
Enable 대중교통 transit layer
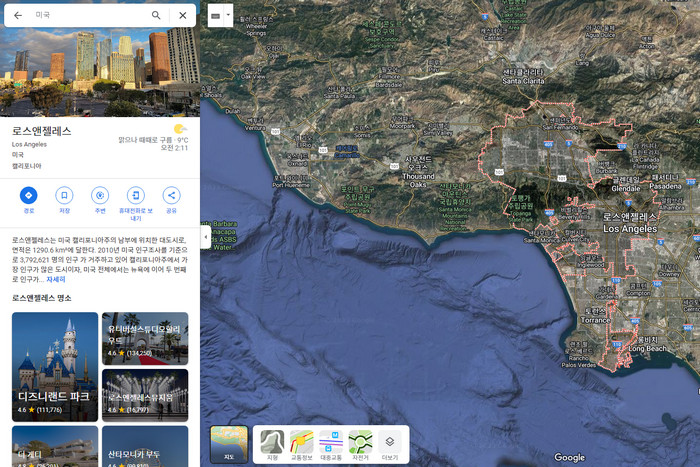tap(331, 445)
